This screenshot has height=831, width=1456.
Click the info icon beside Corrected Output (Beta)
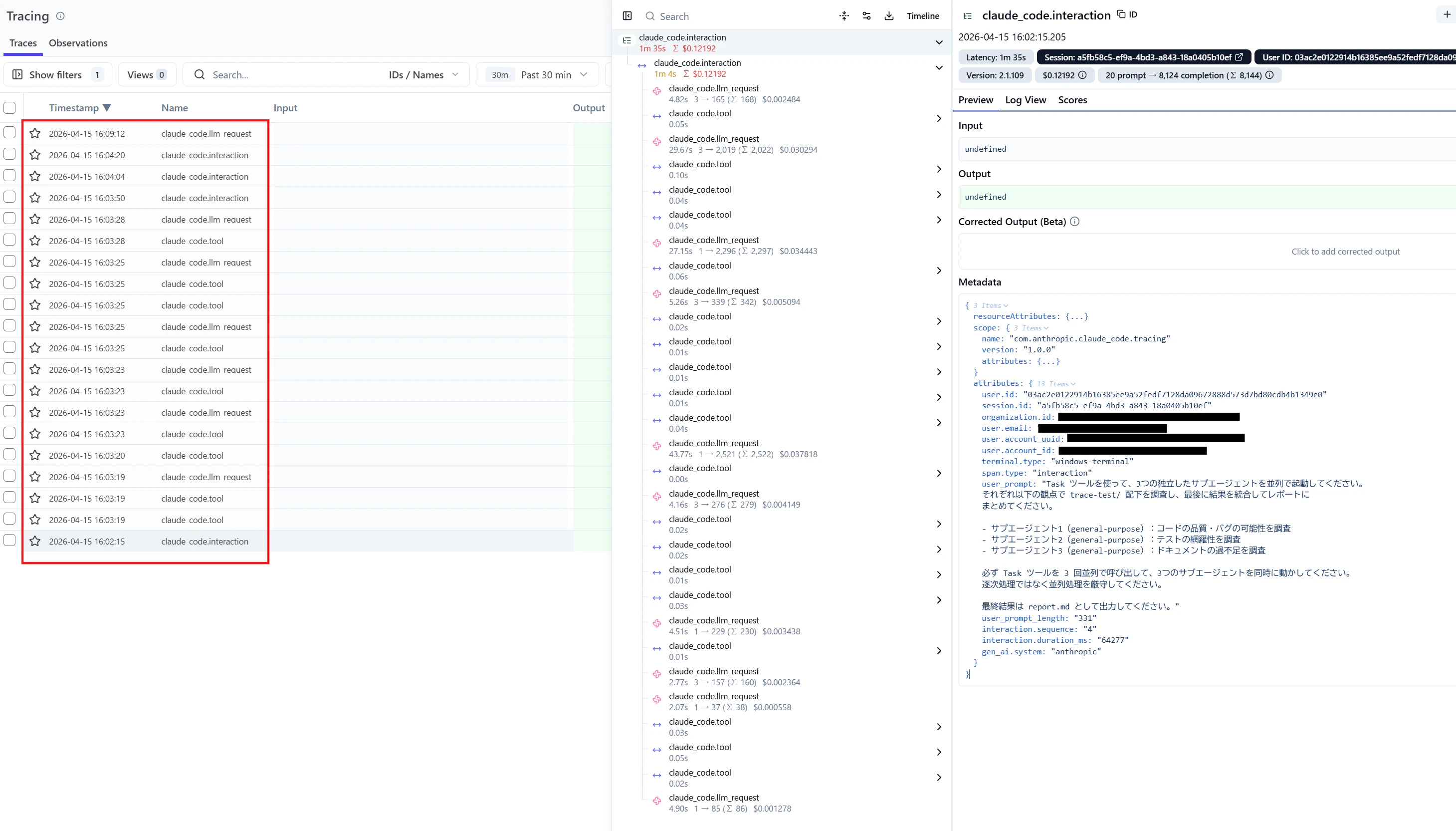(x=1074, y=222)
